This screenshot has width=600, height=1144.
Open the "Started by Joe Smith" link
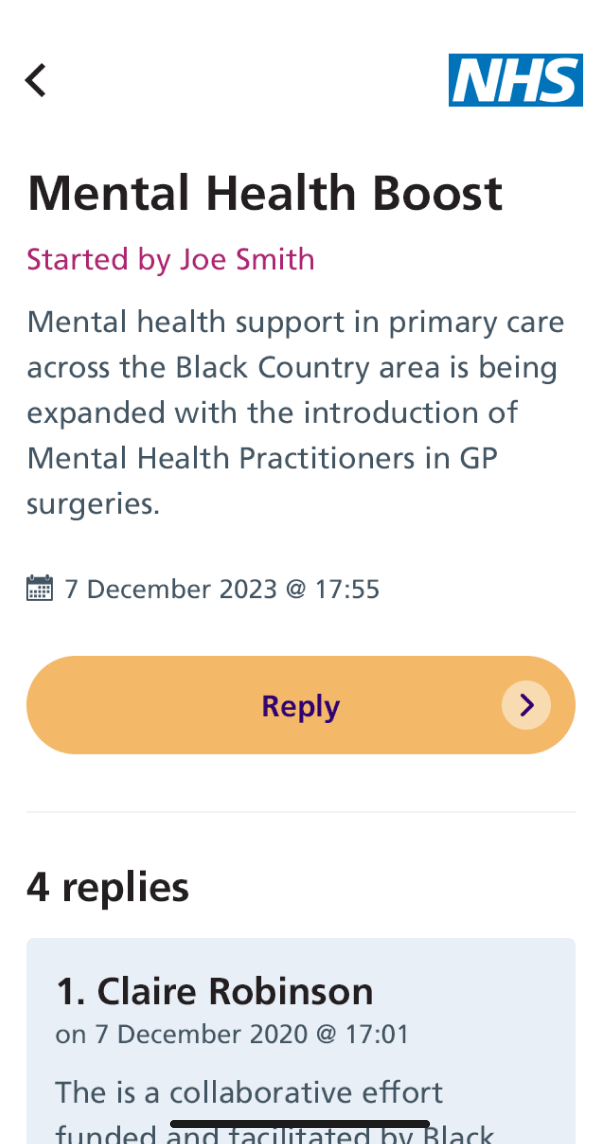(170, 260)
